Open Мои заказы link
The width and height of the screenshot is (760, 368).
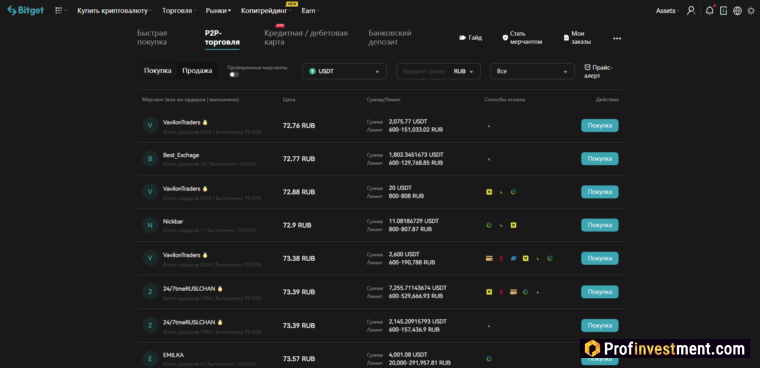(x=577, y=38)
